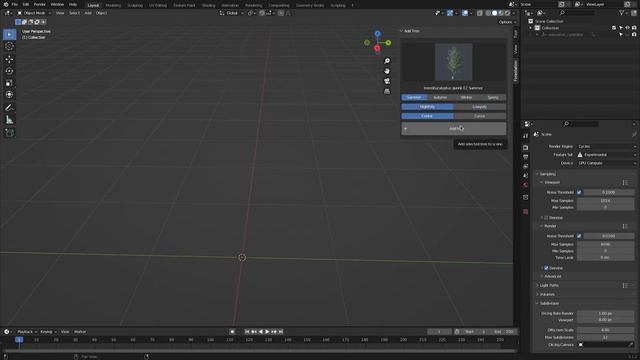Select the Spring season option
The height and width of the screenshot is (360, 640).
point(493,98)
